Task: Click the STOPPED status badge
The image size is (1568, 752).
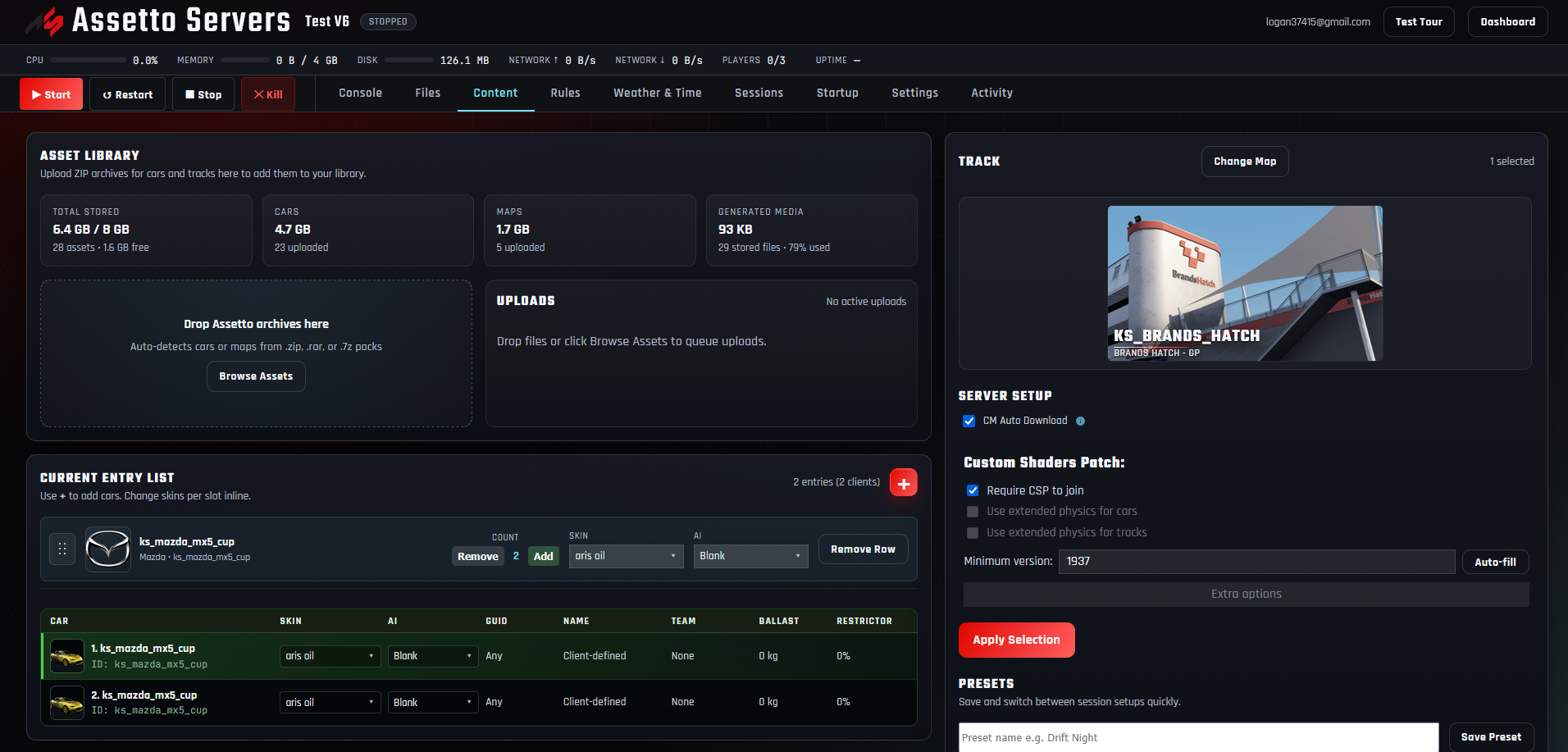Action: [x=388, y=22]
